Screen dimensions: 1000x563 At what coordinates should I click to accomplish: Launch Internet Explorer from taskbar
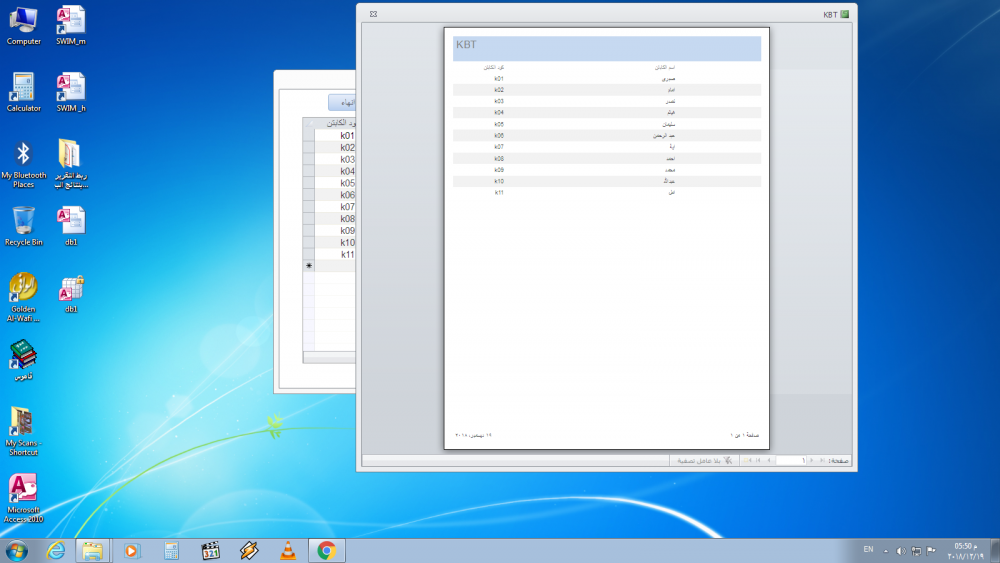coord(56,551)
